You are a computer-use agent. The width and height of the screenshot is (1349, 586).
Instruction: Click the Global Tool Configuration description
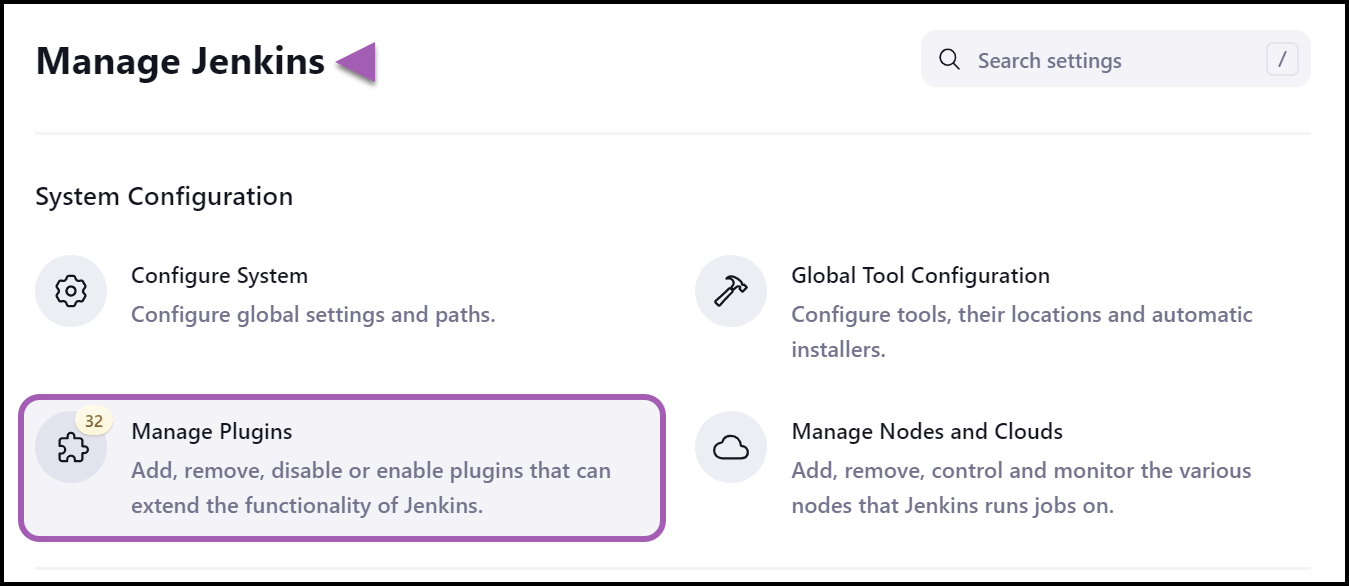pos(1021,331)
